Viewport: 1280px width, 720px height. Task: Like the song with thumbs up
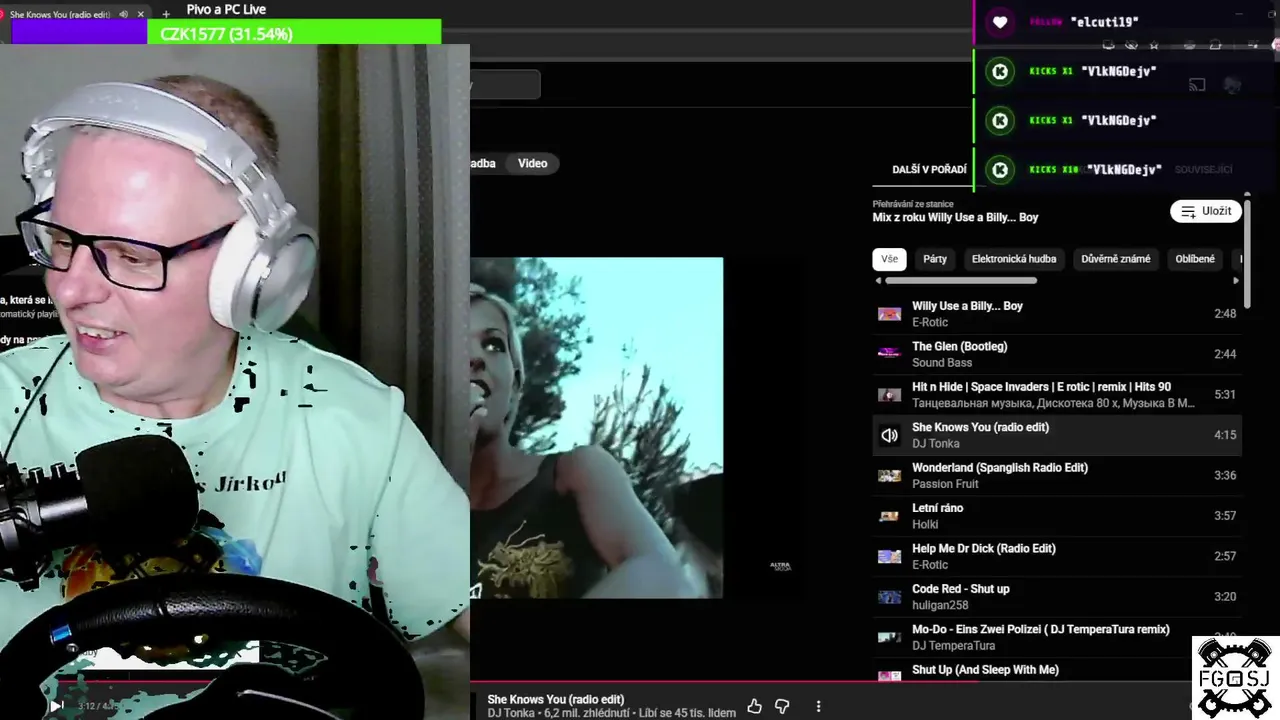(754, 706)
